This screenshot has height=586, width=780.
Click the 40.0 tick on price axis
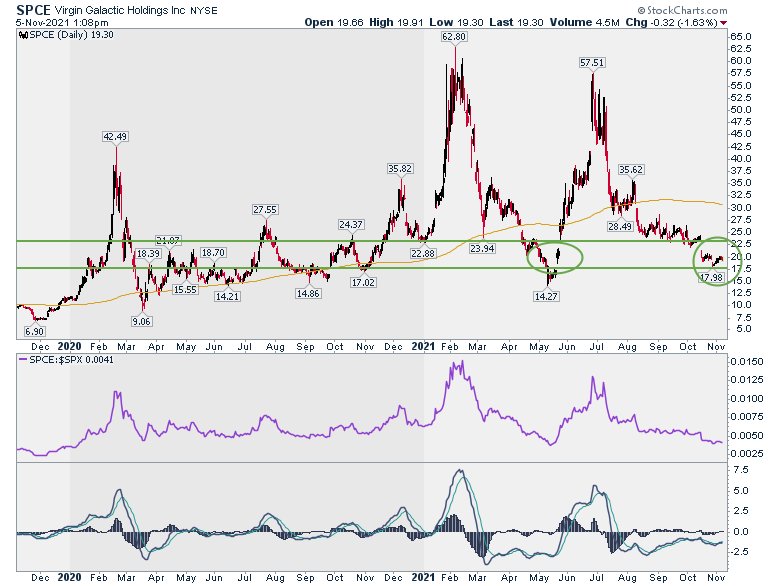coord(741,159)
